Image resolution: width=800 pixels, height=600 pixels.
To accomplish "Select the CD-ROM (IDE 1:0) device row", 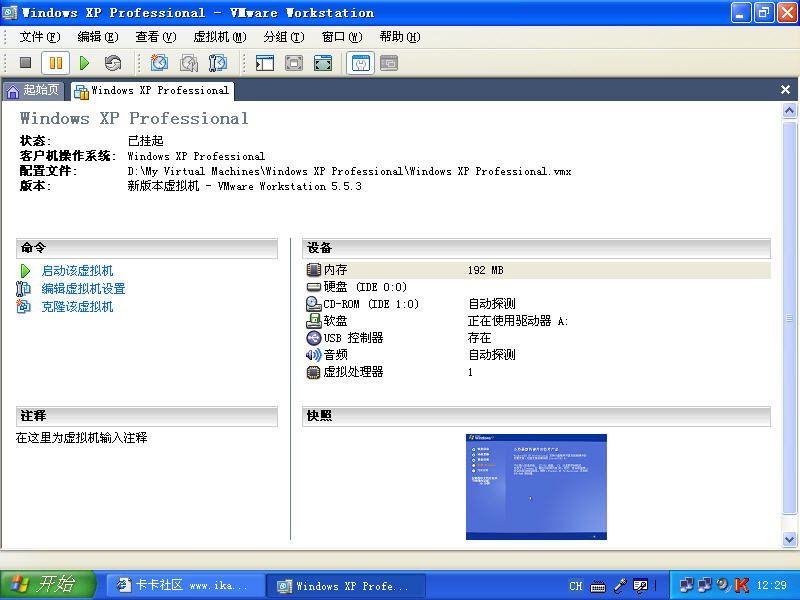I will tap(536, 304).
